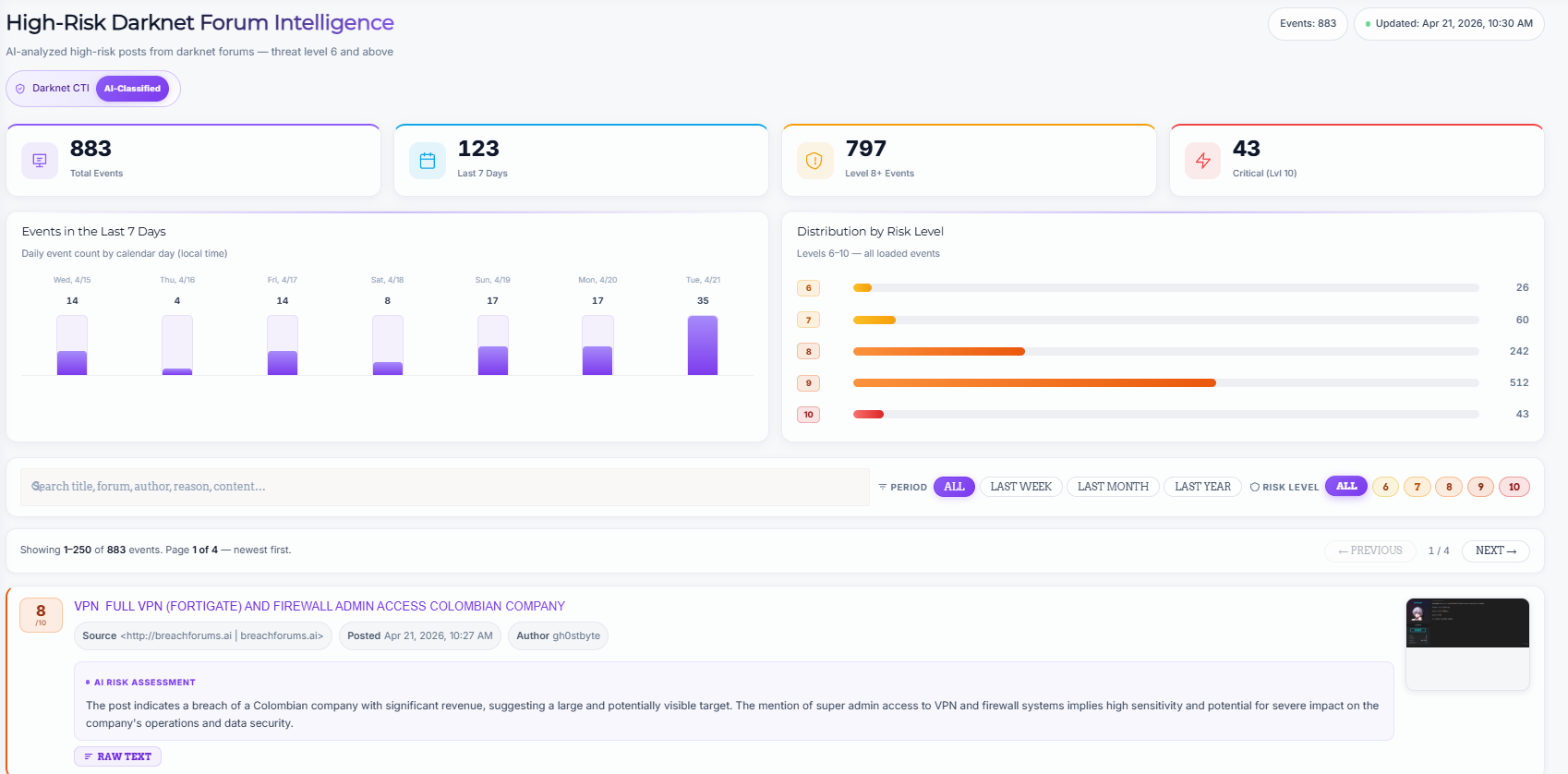Click the 1 / 4 page indicator
1568x774 pixels.
pyautogui.click(x=1439, y=550)
